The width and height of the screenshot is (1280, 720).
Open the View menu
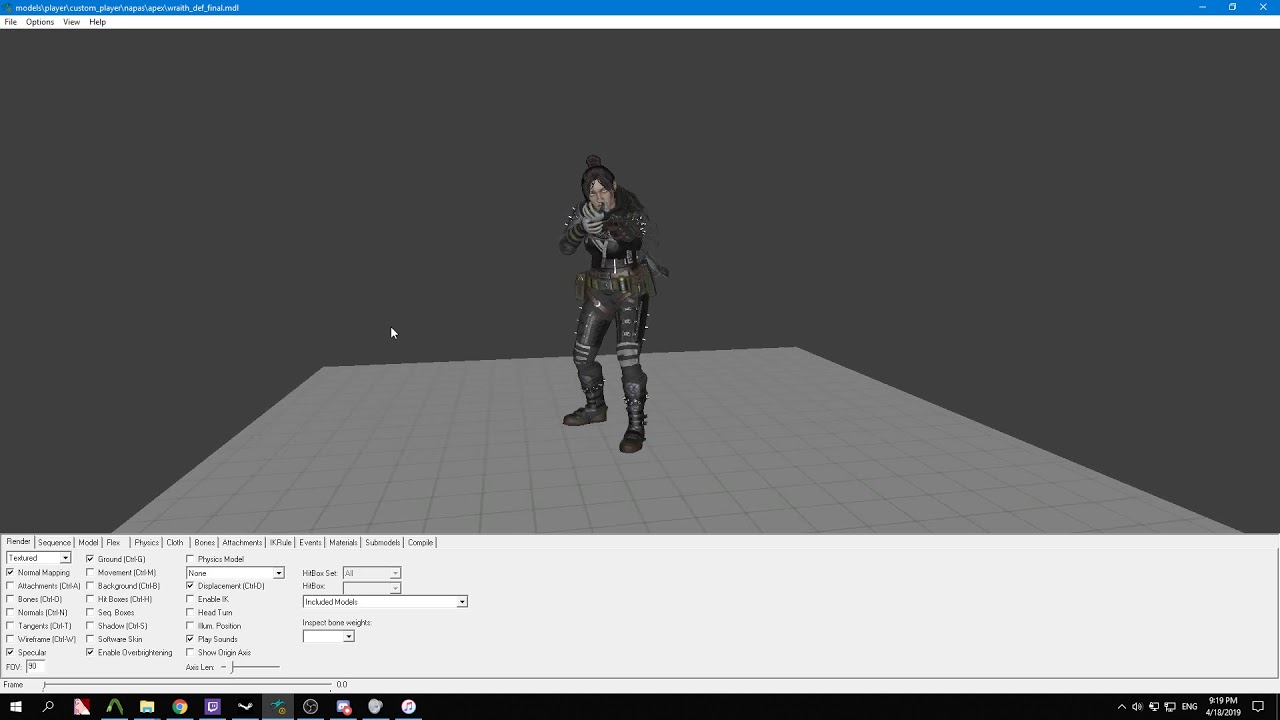coord(72,22)
